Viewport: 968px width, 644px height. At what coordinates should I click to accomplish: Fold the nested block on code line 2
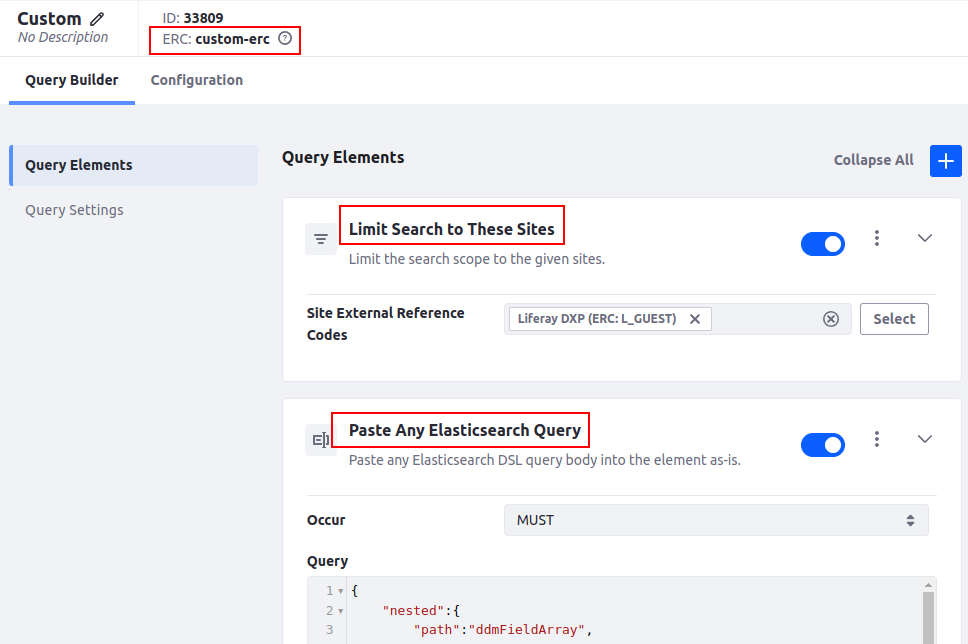click(341, 611)
